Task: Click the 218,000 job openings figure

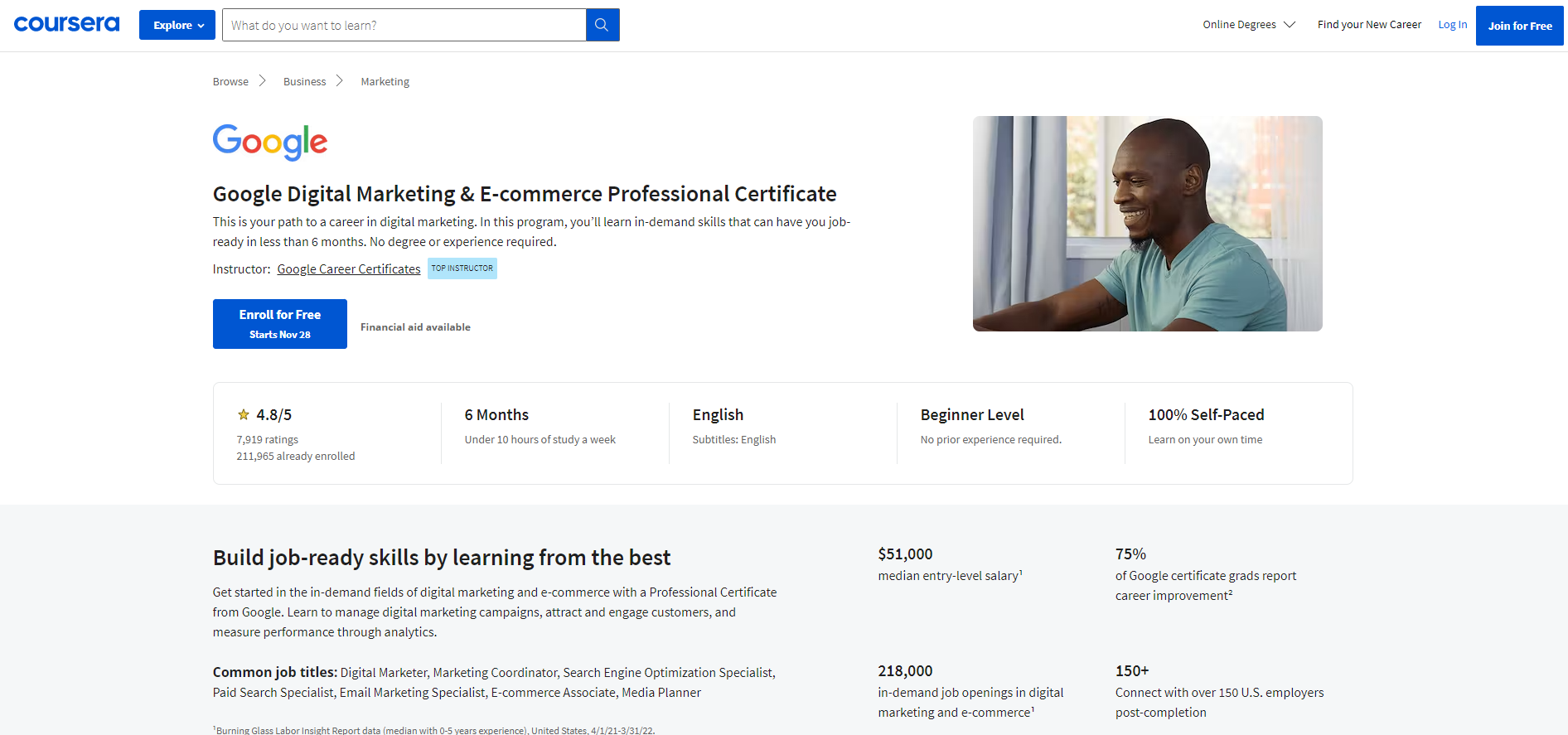Action: click(x=905, y=670)
